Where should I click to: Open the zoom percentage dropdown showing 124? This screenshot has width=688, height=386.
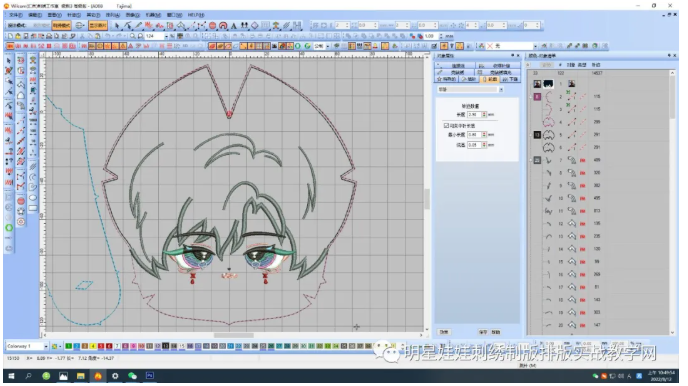[166, 36]
